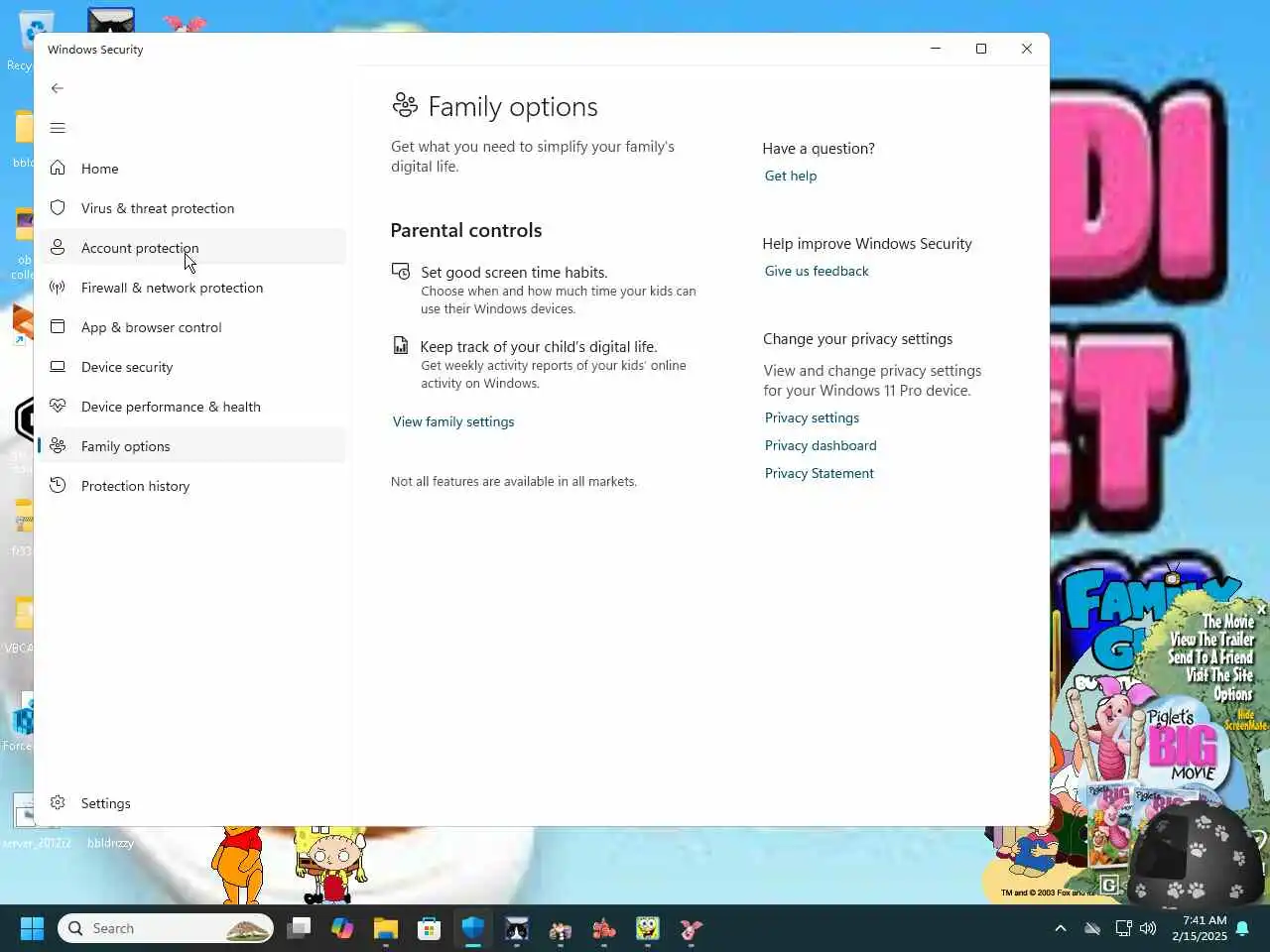Open Device performance & health
This screenshot has height=952, width=1270.
192,407
